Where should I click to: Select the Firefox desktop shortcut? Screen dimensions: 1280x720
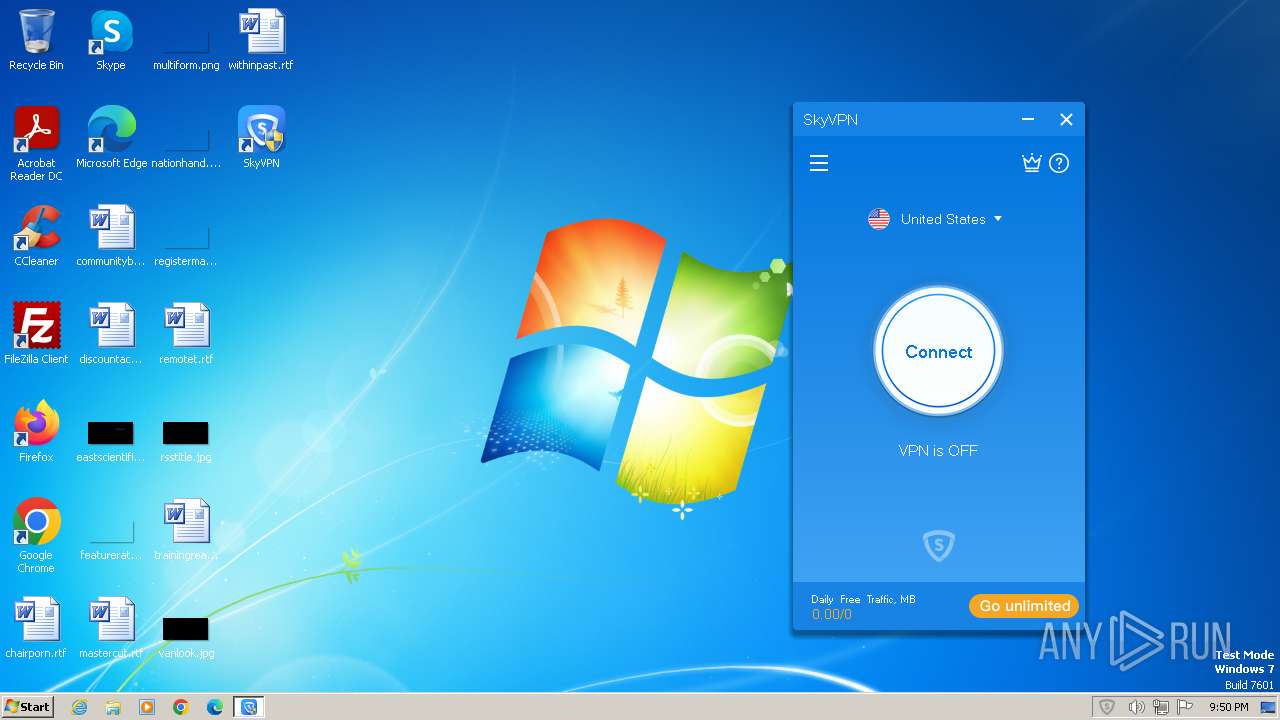click(36, 432)
